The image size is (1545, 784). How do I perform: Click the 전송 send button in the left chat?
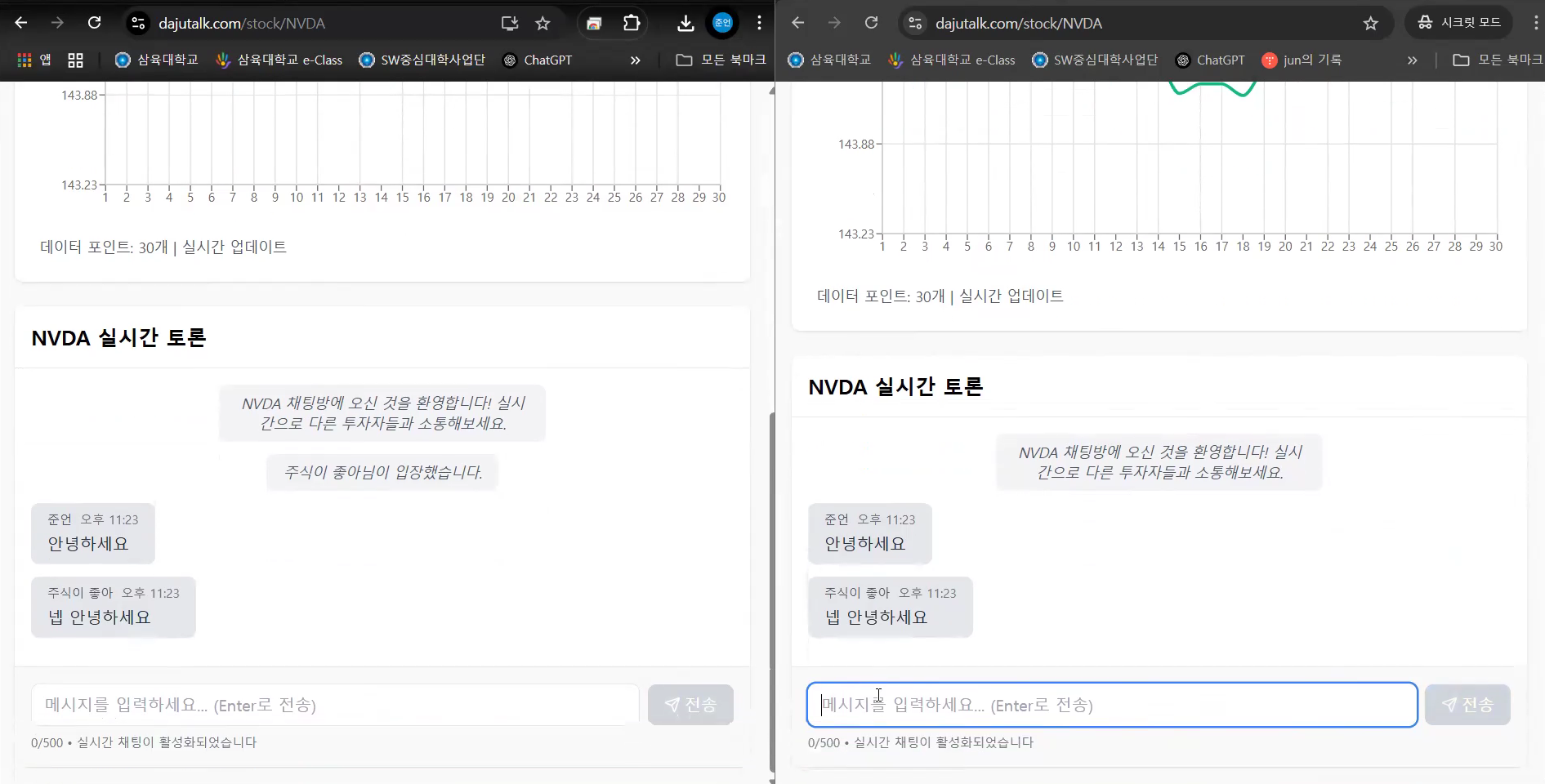(690, 705)
